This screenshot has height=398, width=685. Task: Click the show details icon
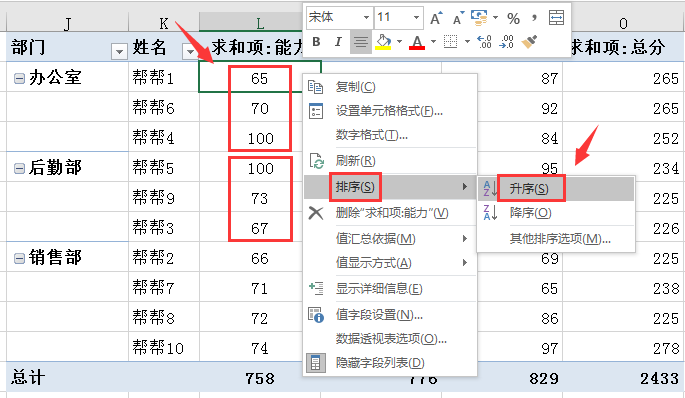tap(316, 288)
